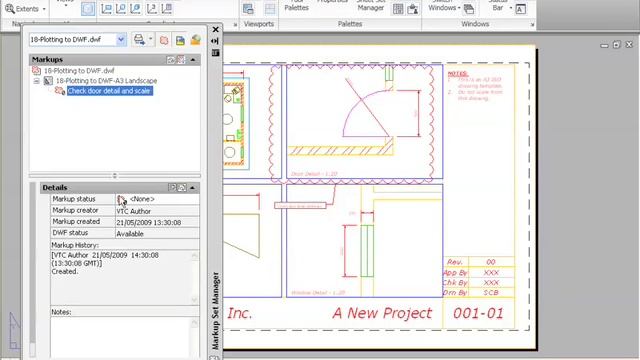640x360 pixels.
Task: Collapse the Markups section triangle
Action: tap(193, 60)
